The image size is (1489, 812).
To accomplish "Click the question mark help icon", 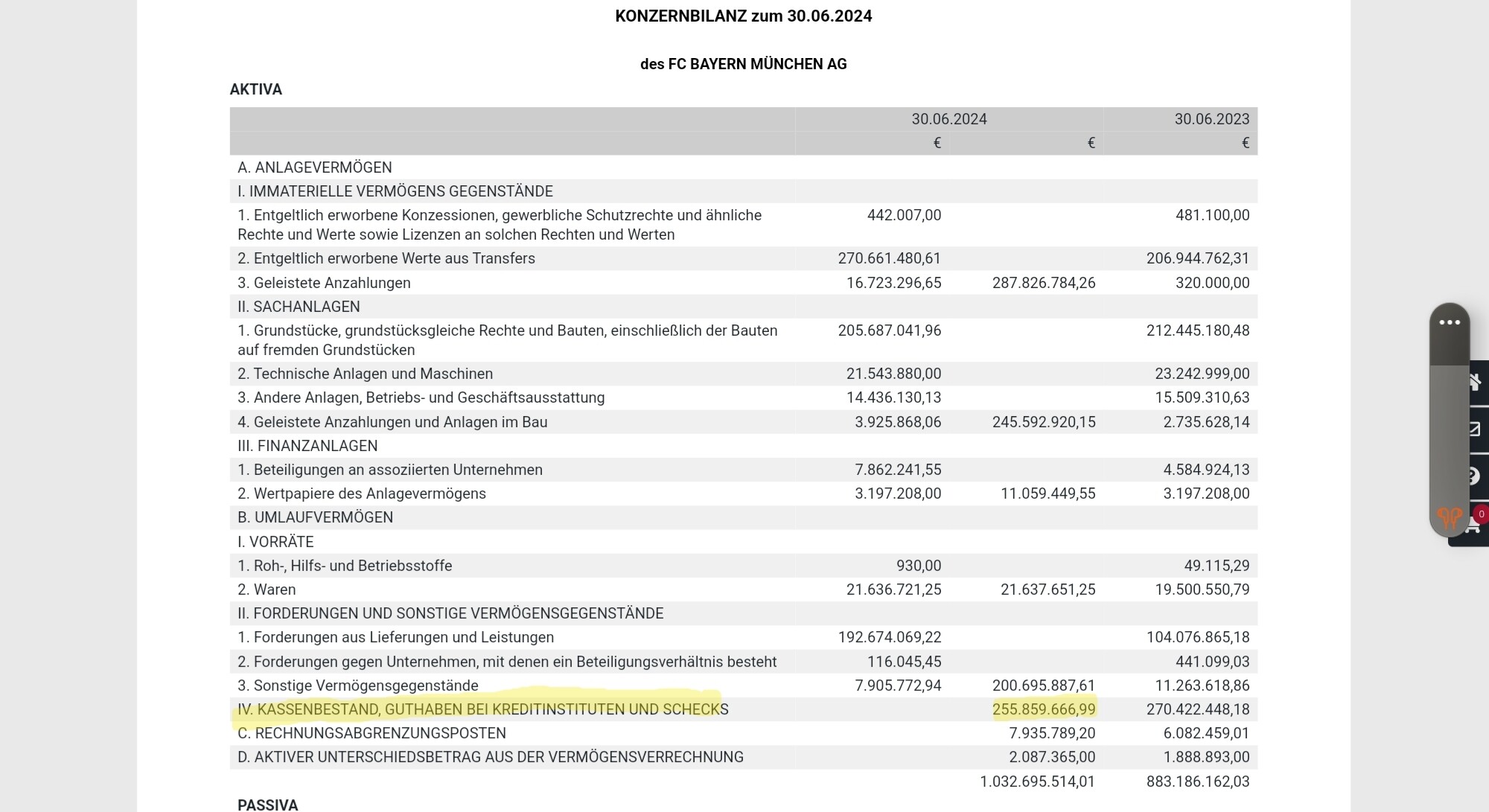I will tap(1476, 476).
